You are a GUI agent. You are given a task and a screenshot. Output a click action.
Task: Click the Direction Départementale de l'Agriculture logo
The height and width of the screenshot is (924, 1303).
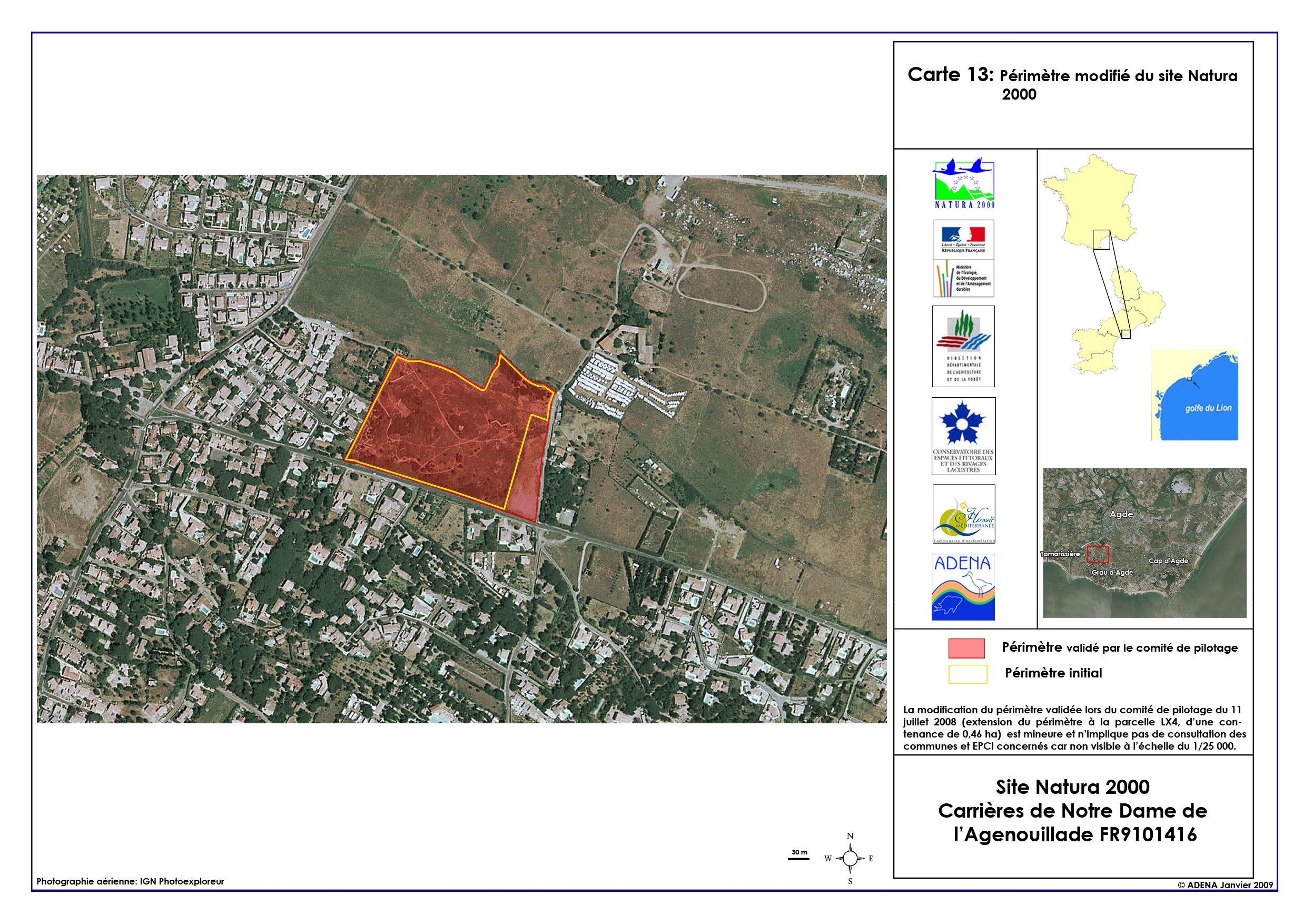click(x=963, y=347)
